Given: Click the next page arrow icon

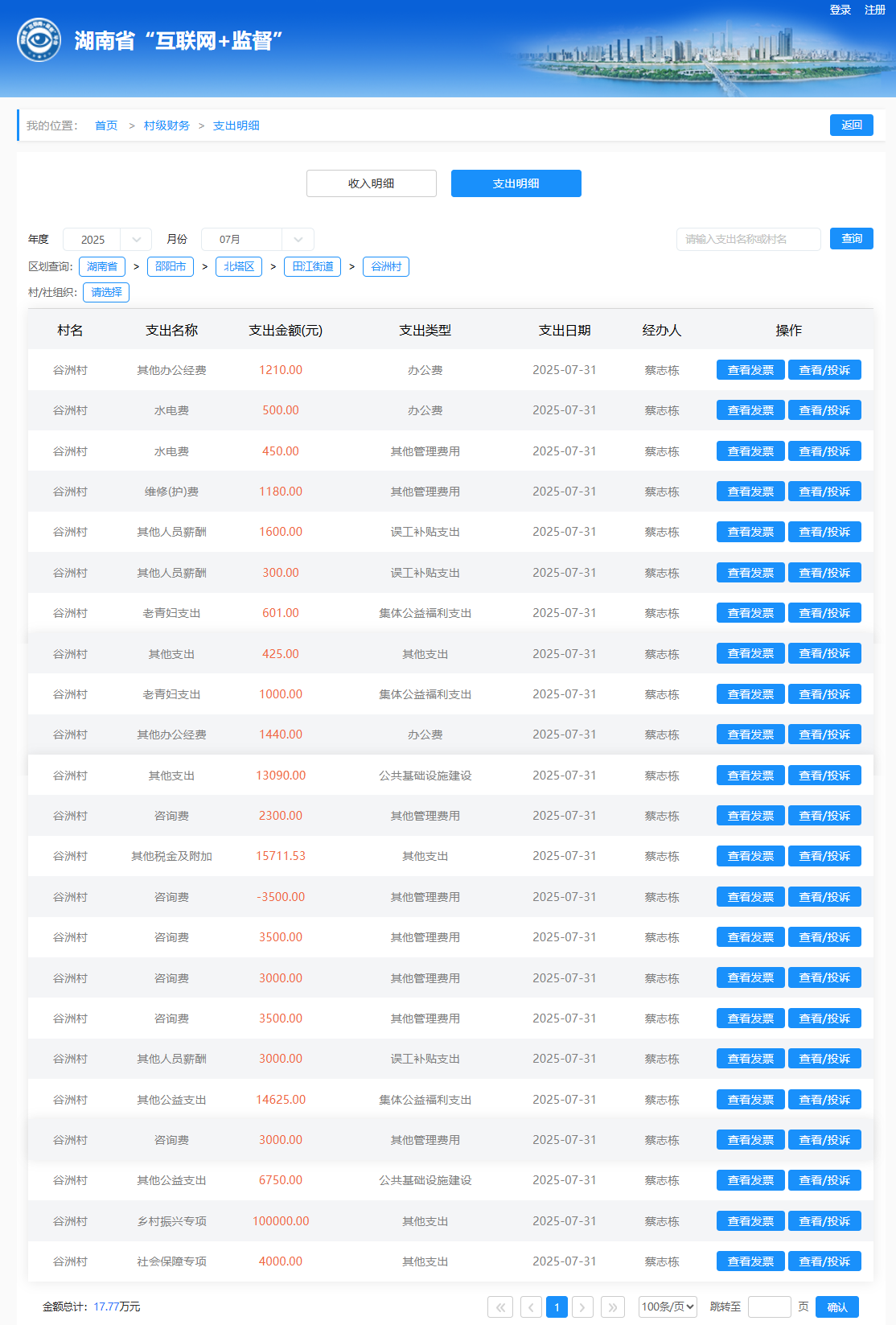Looking at the screenshot, I should coord(583,1307).
